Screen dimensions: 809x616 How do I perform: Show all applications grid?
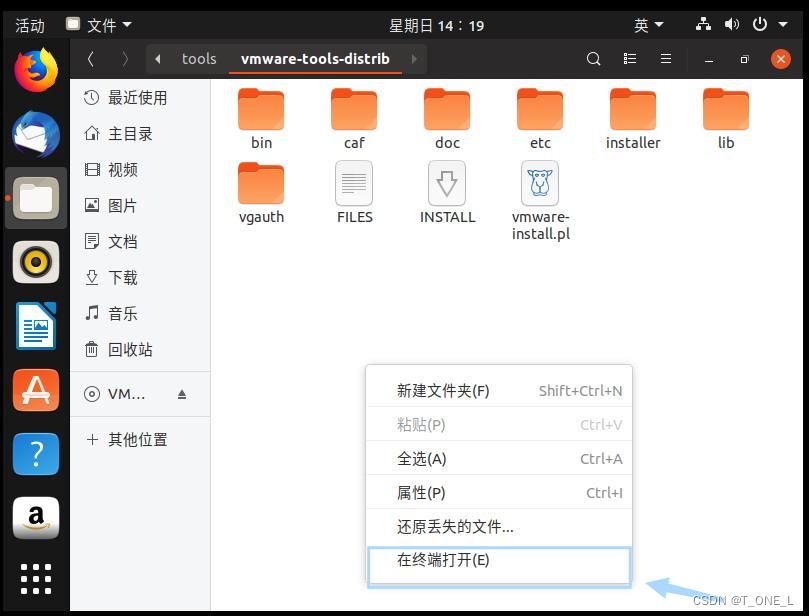35,578
